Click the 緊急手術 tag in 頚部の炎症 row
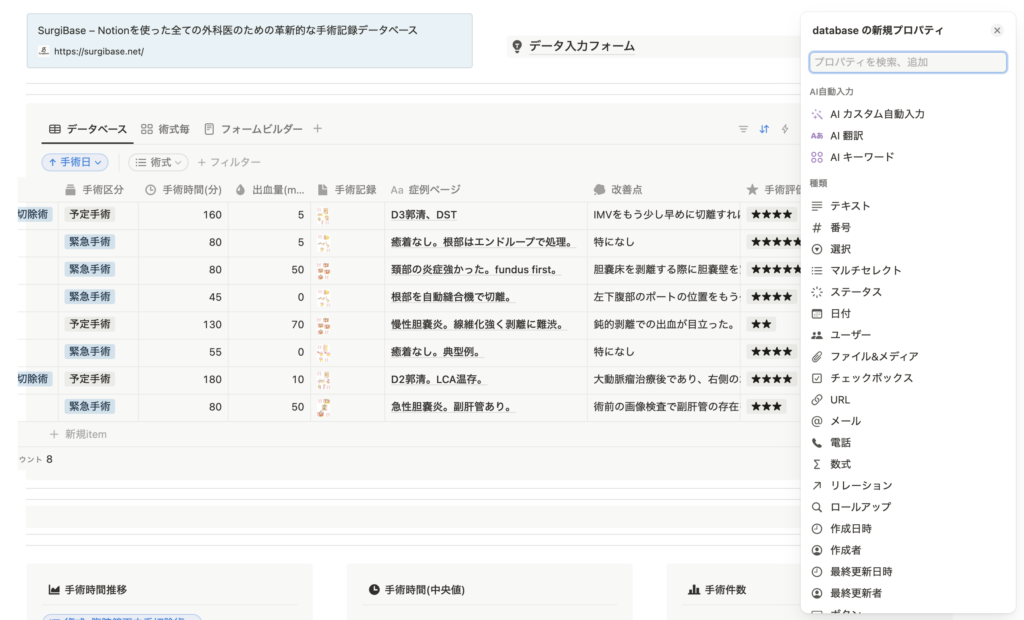1024x620 pixels. coord(89,269)
